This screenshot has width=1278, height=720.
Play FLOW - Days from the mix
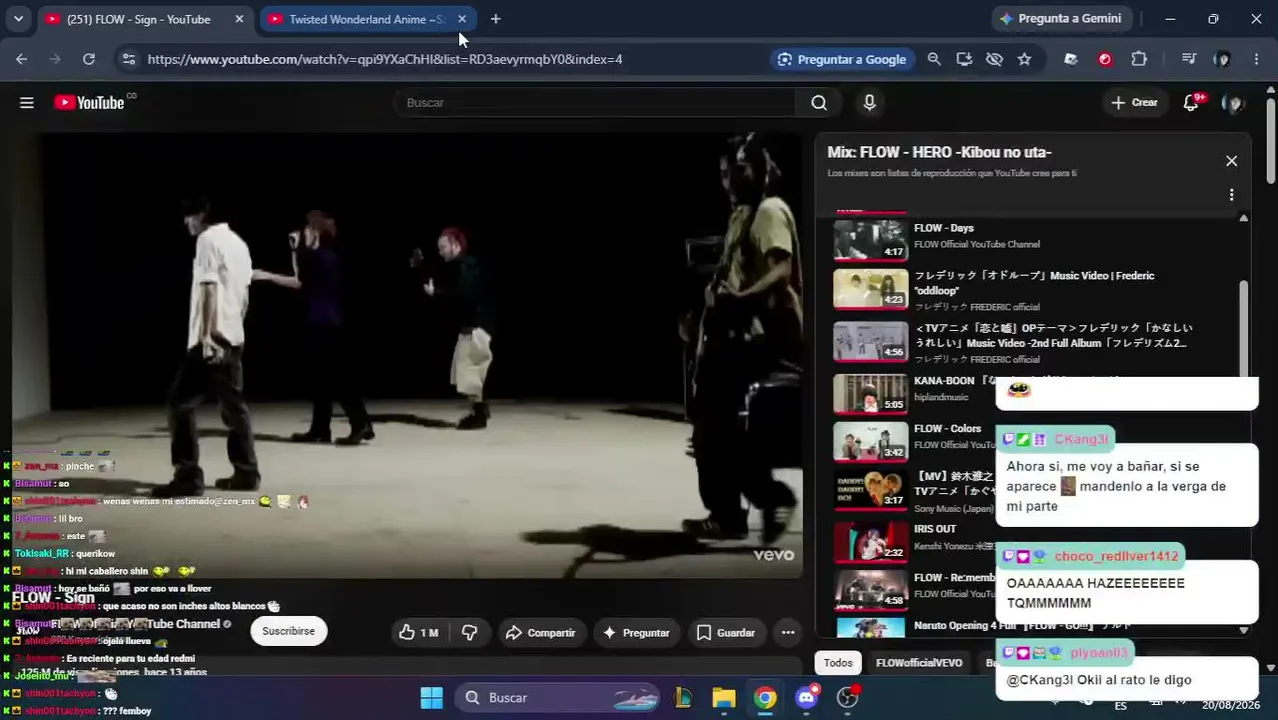943,228
